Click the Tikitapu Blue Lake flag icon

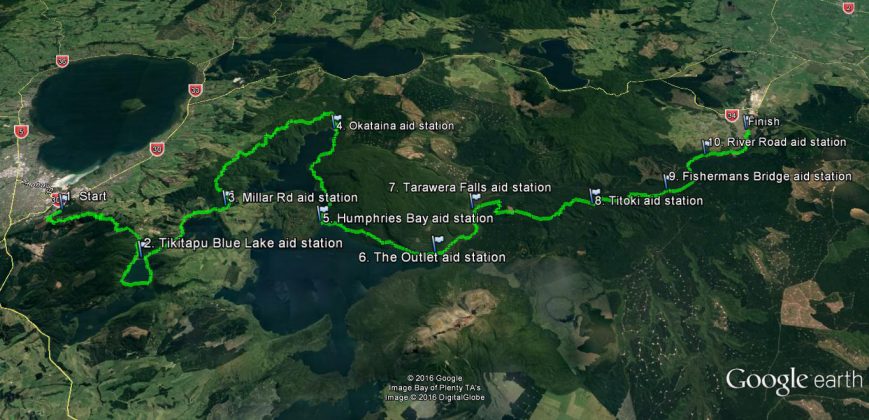[141, 247]
